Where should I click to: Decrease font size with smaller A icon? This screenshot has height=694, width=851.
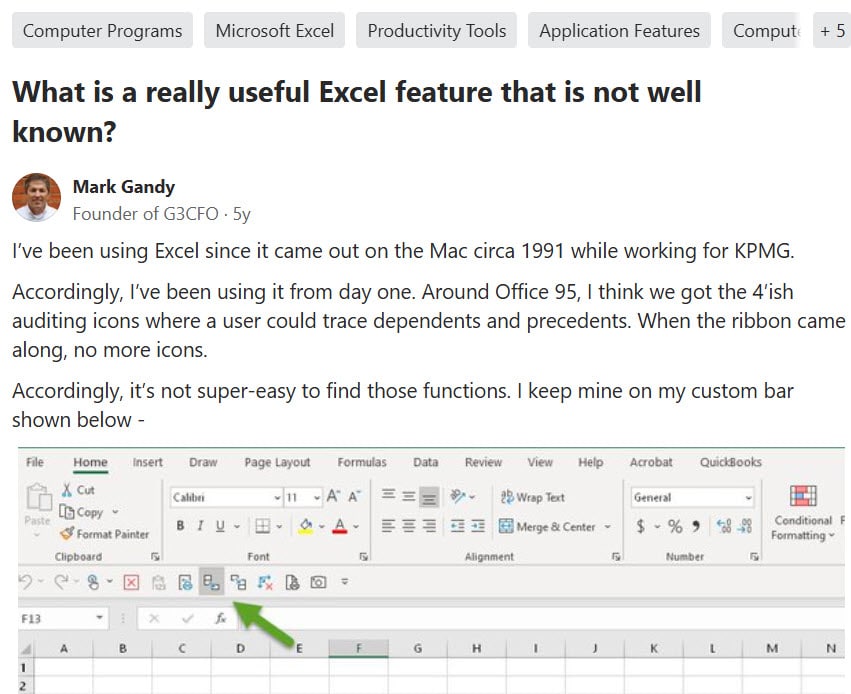point(354,496)
